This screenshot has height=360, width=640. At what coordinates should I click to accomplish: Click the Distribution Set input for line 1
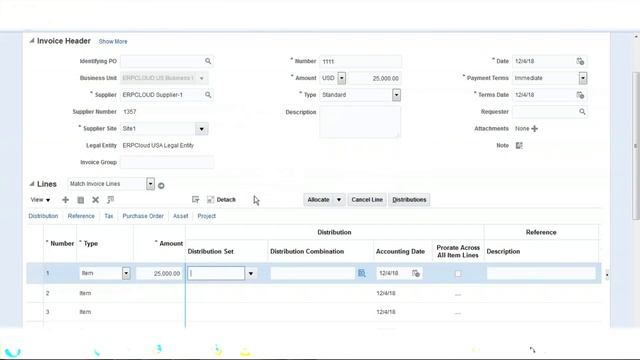tap(216, 273)
